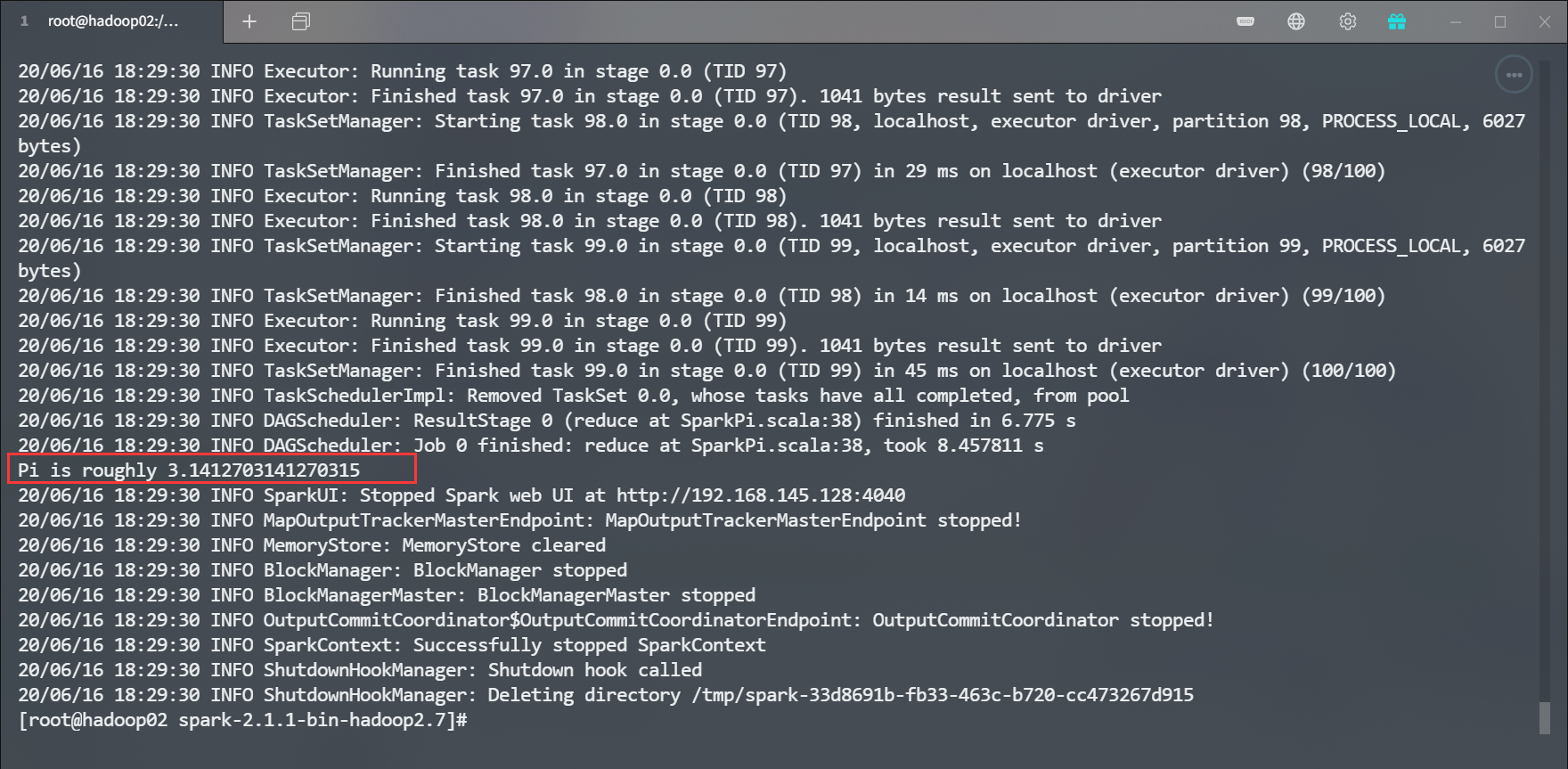Open the circular three-dots more options button

1514,75
